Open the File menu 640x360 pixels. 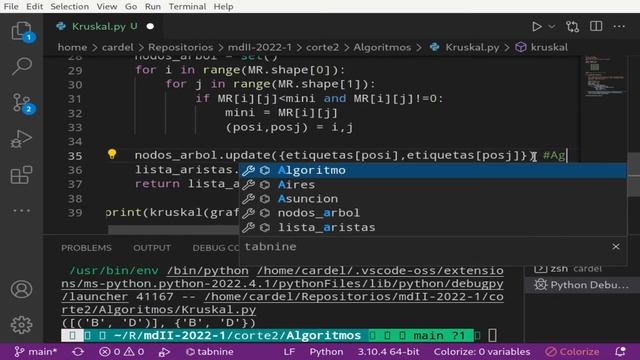click(x=11, y=7)
